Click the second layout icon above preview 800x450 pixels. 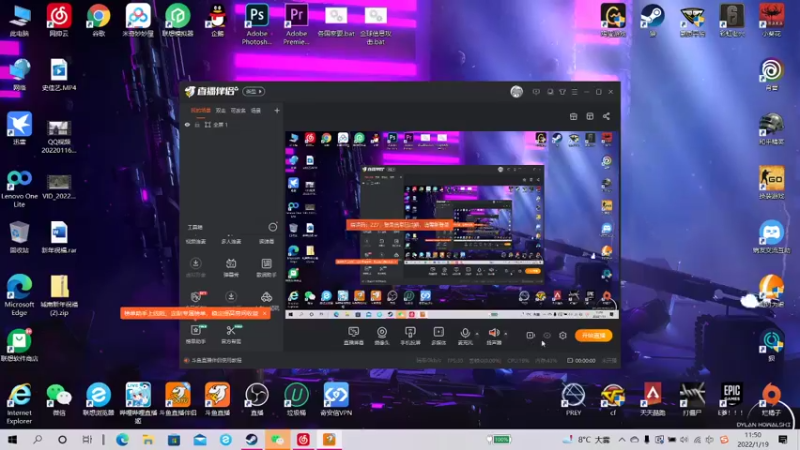point(590,116)
